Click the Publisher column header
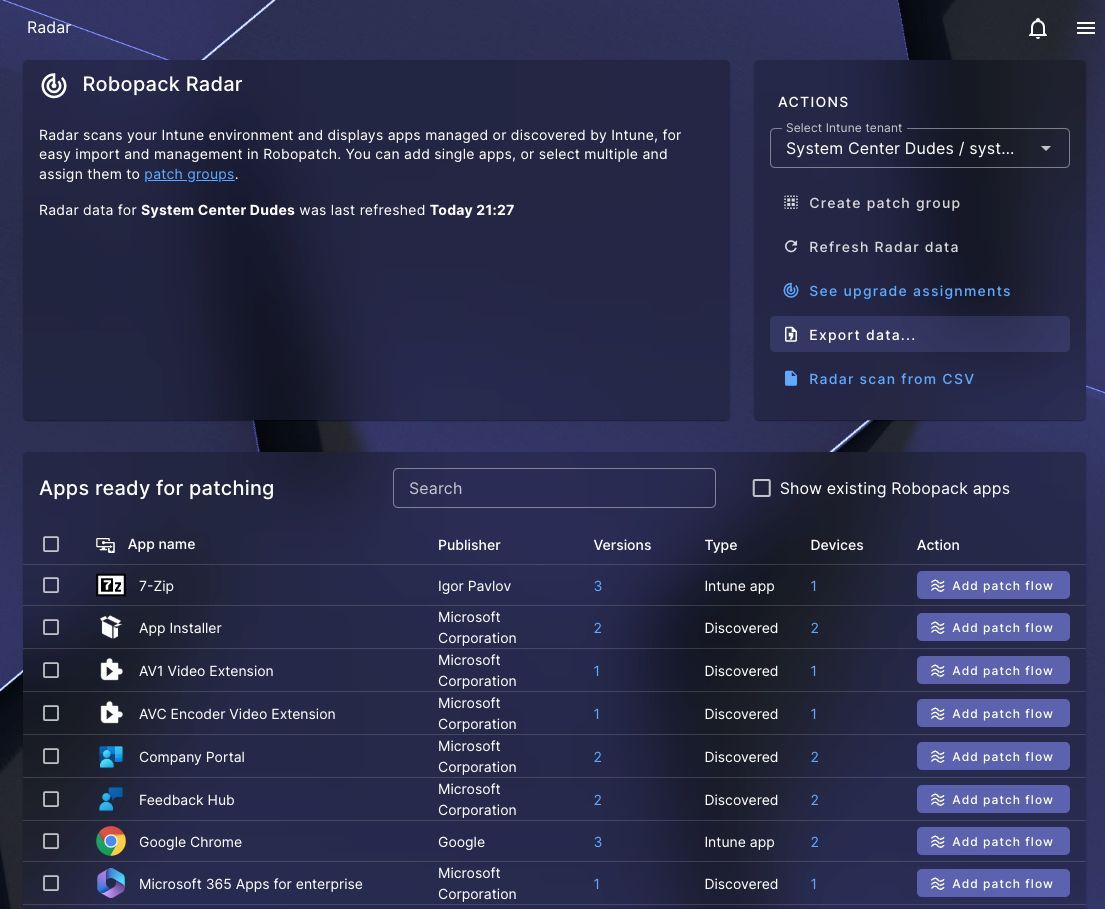The height and width of the screenshot is (909, 1105). click(469, 545)
